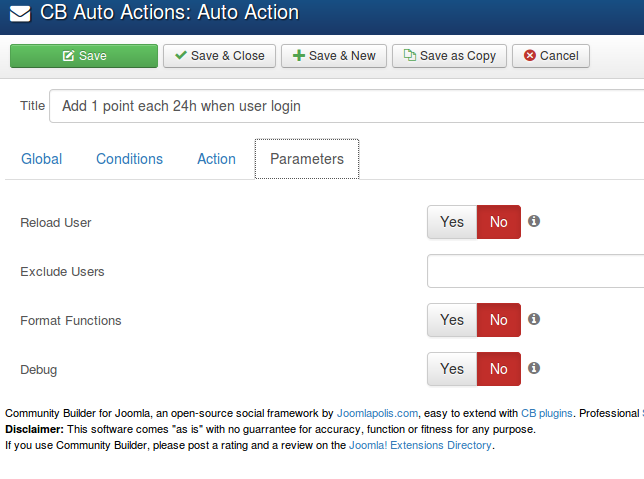This screenshot has height=479, width=644.
Task: Click the bold Disclaimer: text
Action: (x=34, y=429)
